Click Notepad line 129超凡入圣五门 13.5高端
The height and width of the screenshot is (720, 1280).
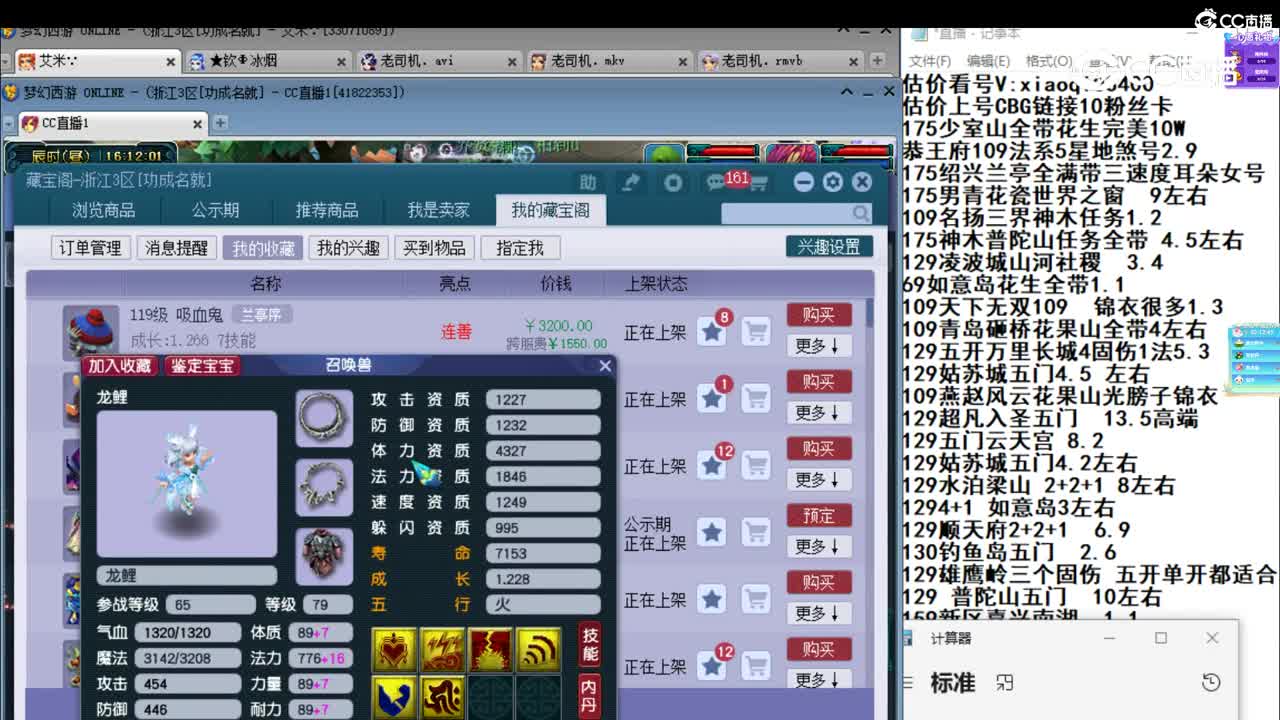tap(1049, 419)
